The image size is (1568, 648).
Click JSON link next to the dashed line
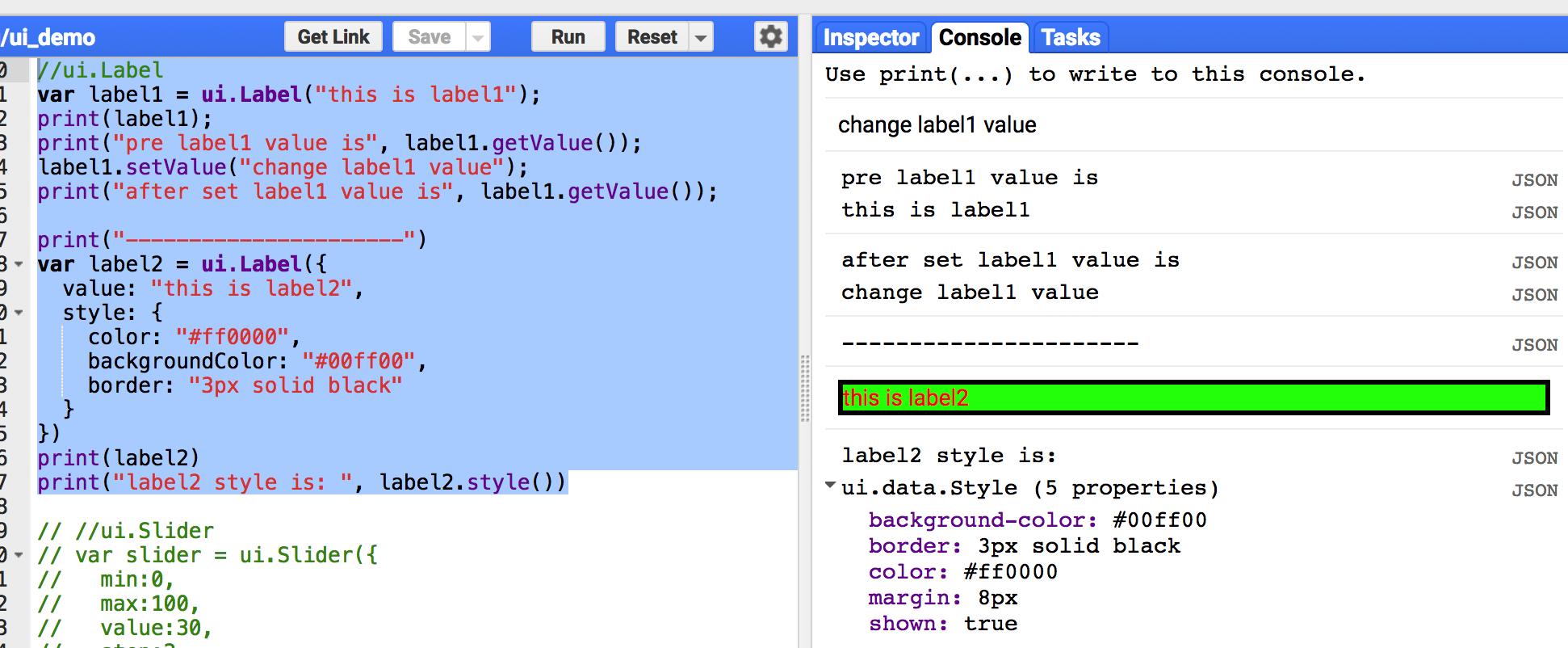pyautogui.click(x=1534, y=345)
